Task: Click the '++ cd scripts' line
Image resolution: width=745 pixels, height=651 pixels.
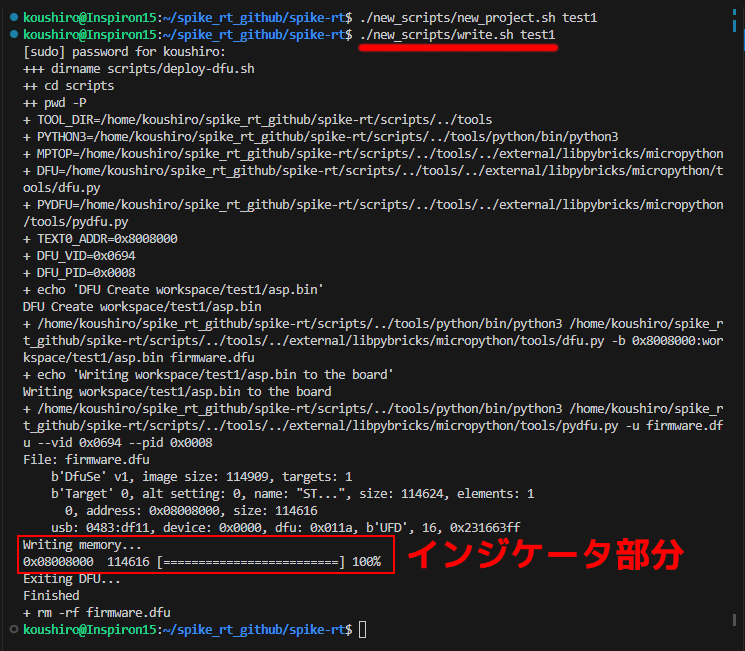Action: coord(68,86)
